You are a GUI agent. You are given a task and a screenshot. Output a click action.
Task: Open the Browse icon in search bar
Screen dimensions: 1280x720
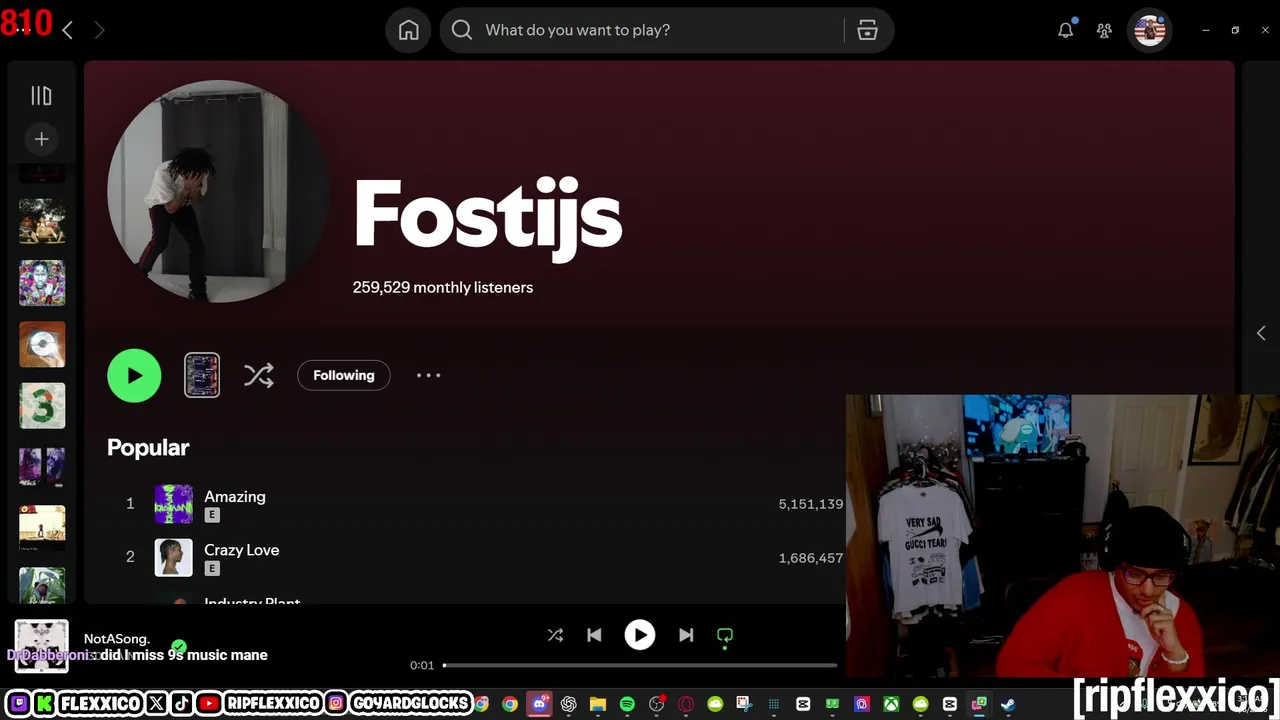[x=867, y=30]
